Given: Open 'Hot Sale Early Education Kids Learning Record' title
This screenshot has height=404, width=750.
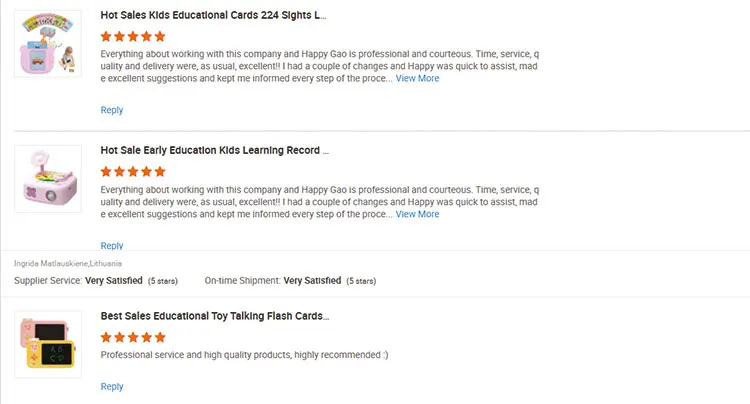Looking at the screenshot, I should coord(214,151).
